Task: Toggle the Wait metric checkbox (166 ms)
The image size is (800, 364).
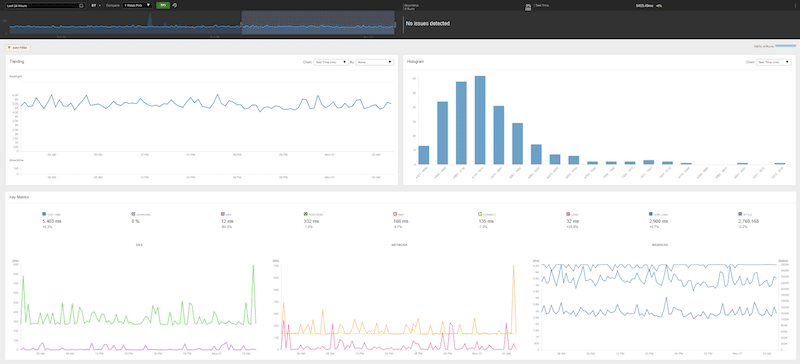Action: click(x=395, y=215)
